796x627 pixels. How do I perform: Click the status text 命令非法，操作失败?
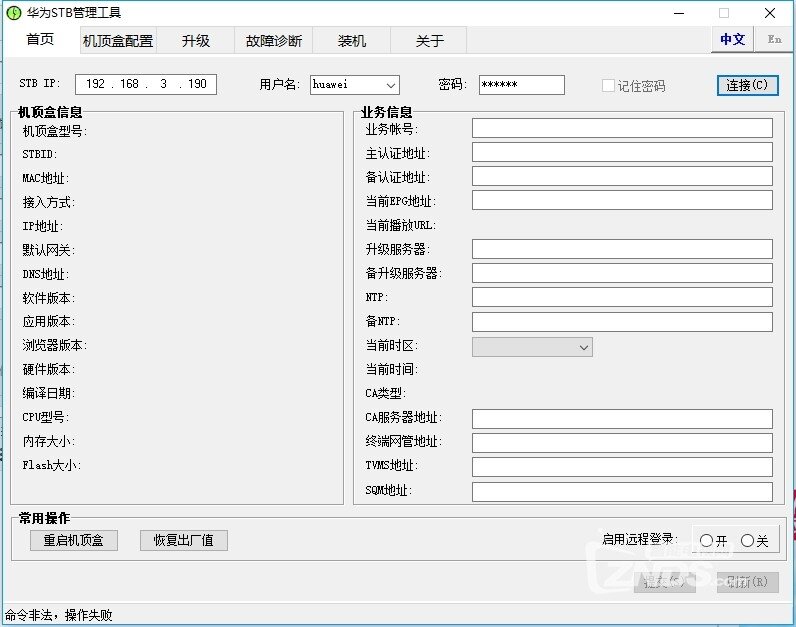click(59, 615)
